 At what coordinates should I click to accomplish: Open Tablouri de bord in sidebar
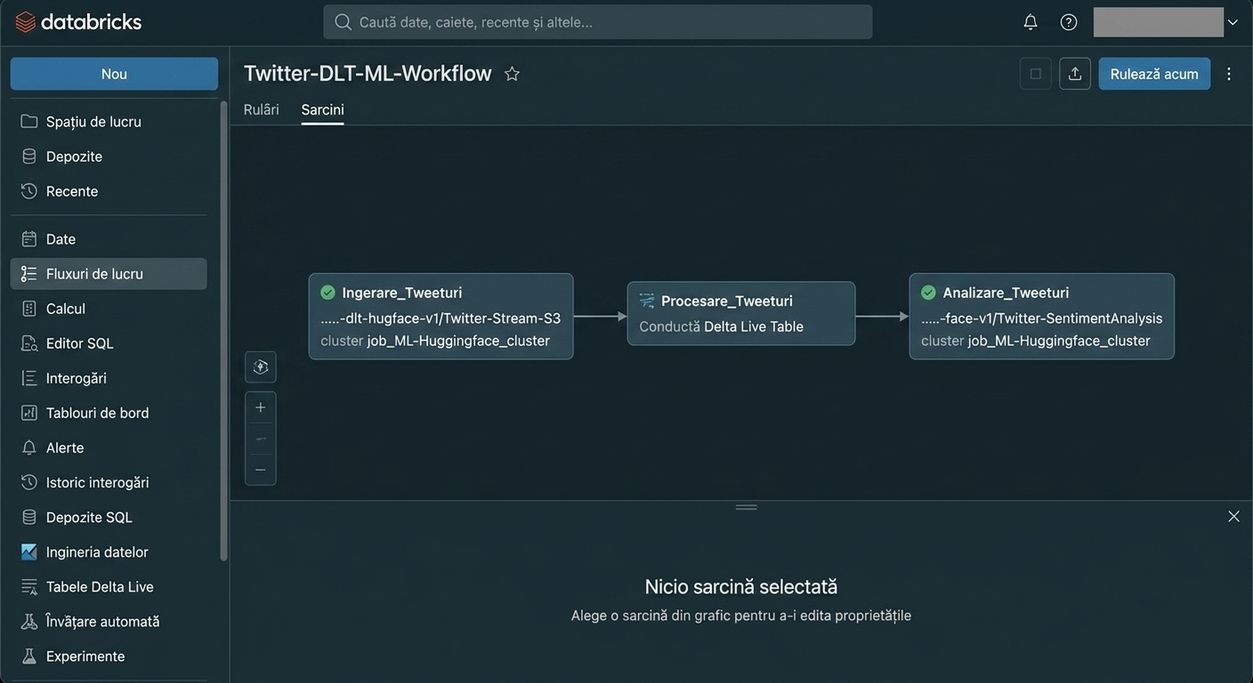(x=108, y=412)
